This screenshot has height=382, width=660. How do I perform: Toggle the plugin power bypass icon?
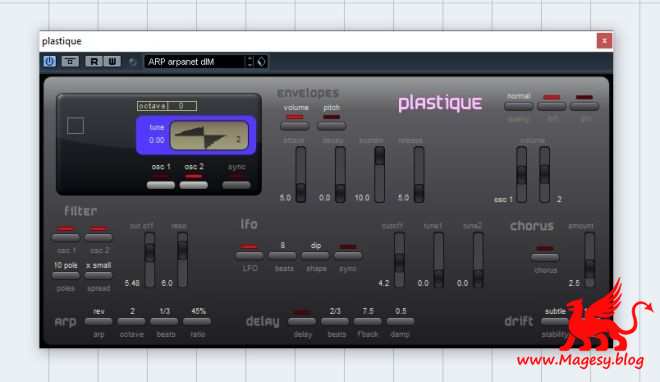click(x=50, y=61)
